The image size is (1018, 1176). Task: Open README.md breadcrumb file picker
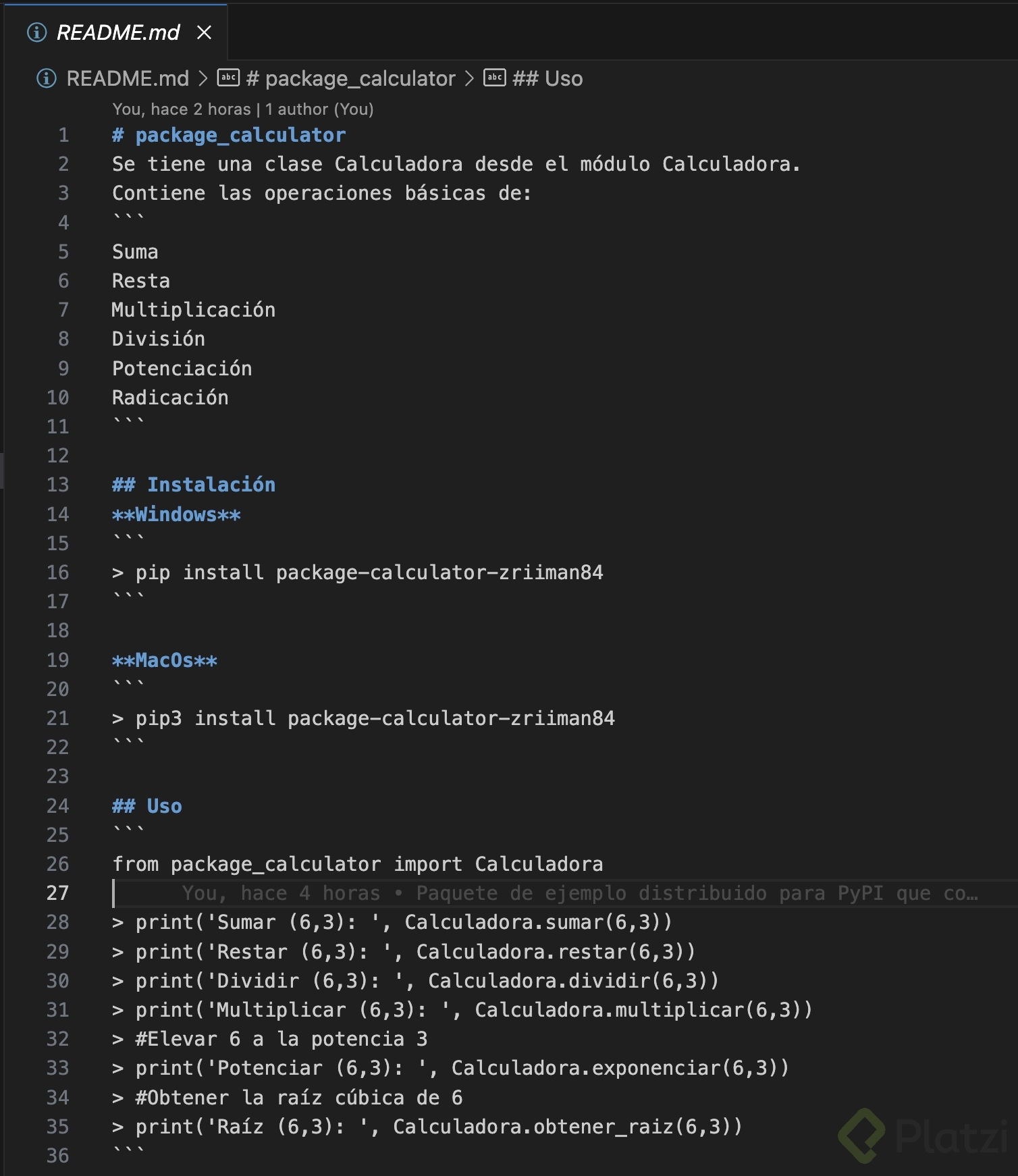tap(128, 78)
